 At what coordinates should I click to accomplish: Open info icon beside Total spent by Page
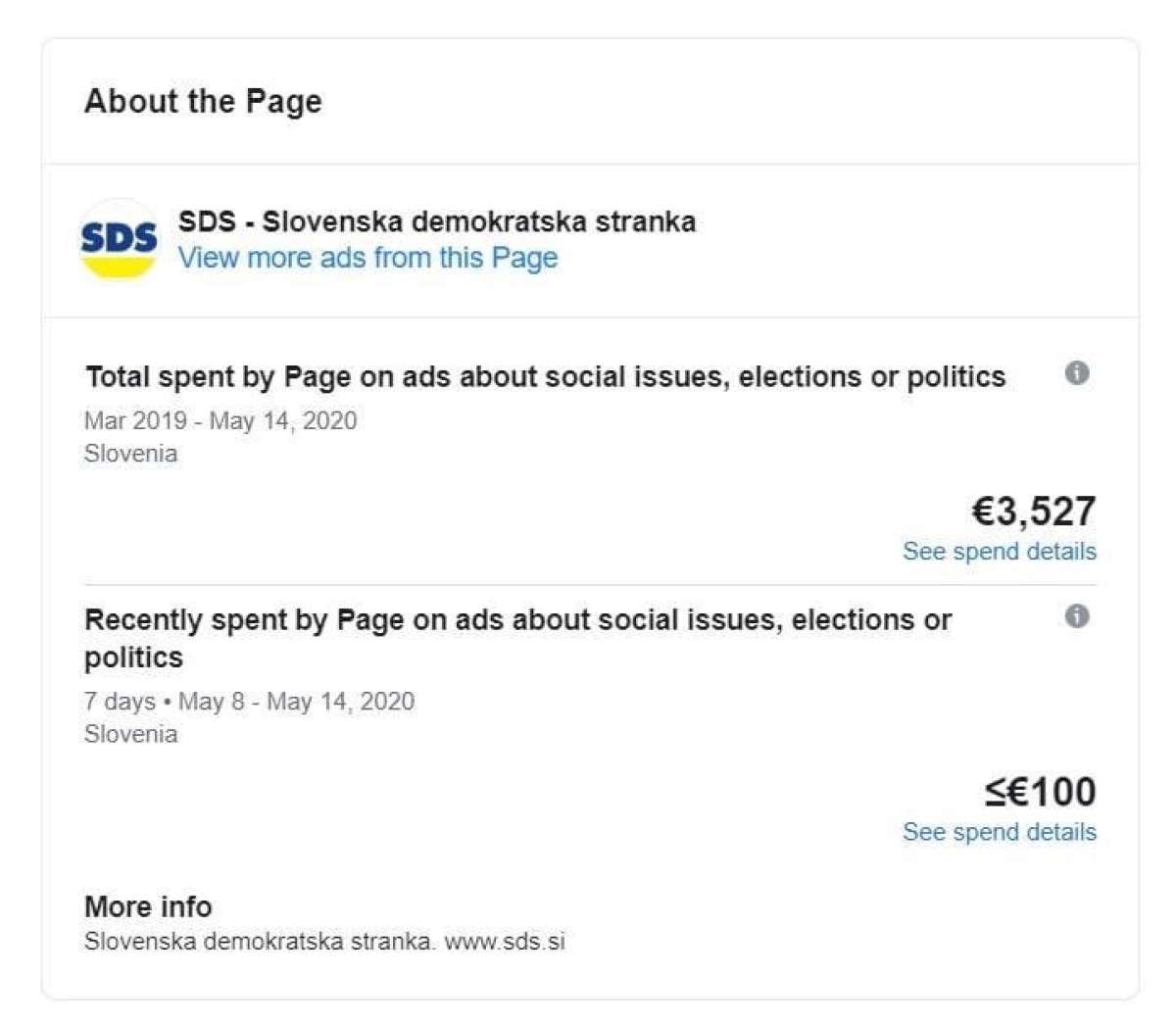click(x=1077, y=373)
